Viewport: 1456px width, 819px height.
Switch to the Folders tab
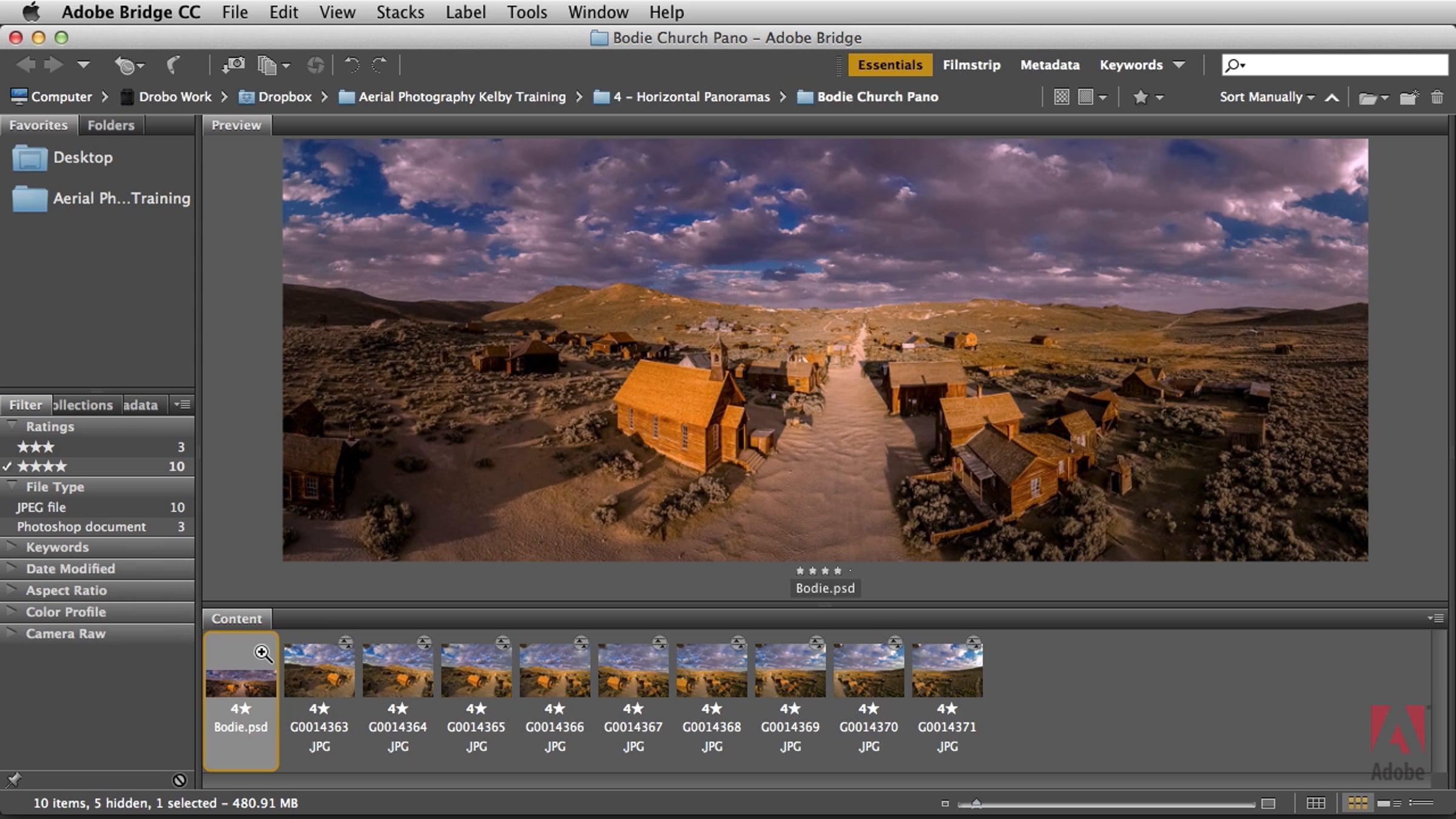(110, 125)
